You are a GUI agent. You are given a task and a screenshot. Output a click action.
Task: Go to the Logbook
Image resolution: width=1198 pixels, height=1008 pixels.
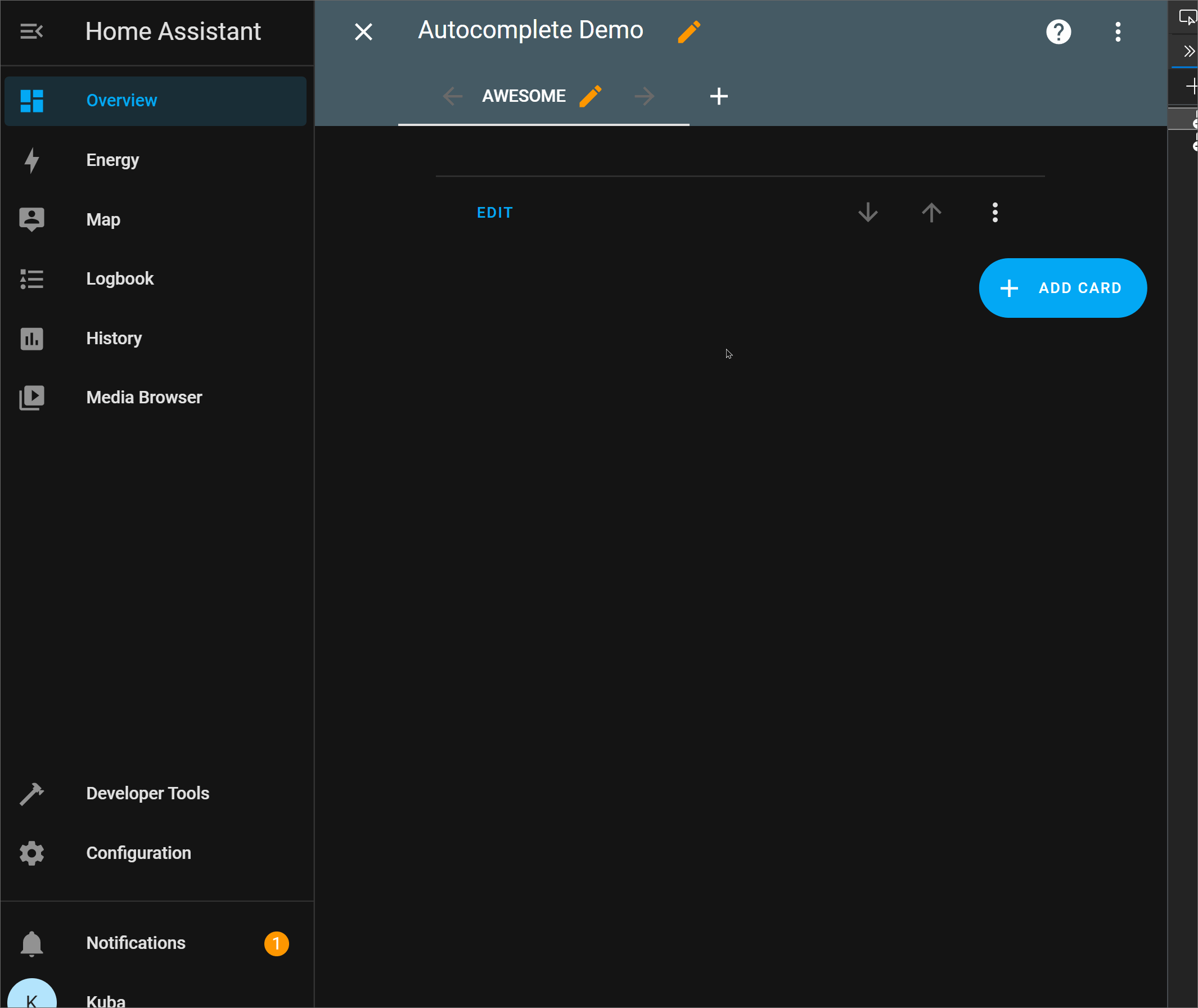(119, 279)
